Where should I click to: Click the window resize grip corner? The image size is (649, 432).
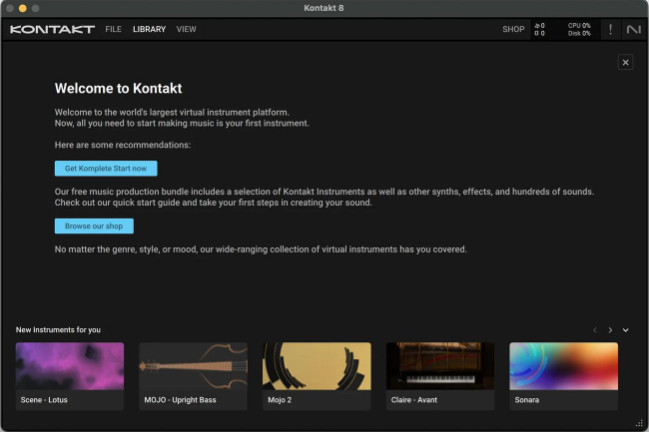[x=639, y=423]
